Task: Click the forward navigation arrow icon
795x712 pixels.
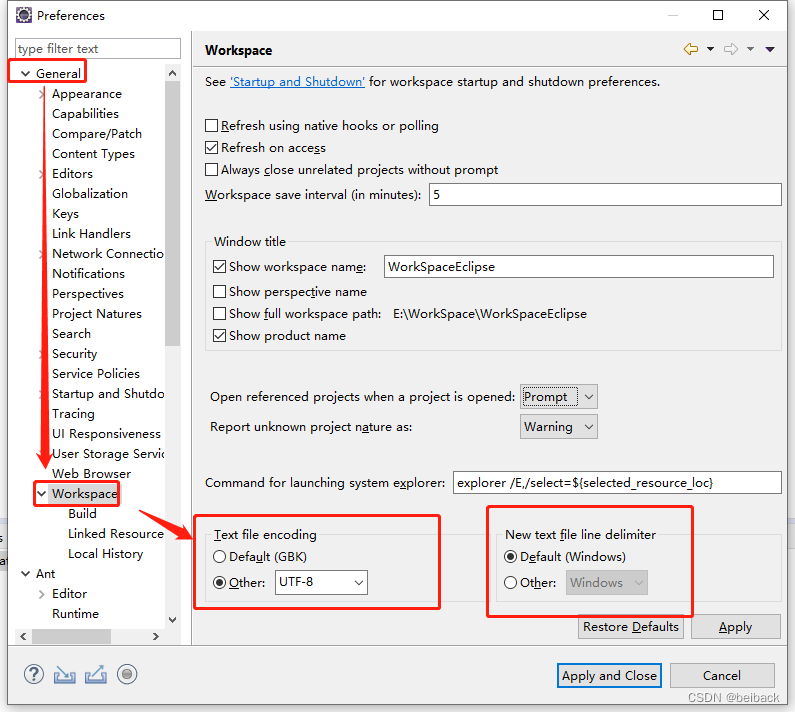Action: [731, 49]
